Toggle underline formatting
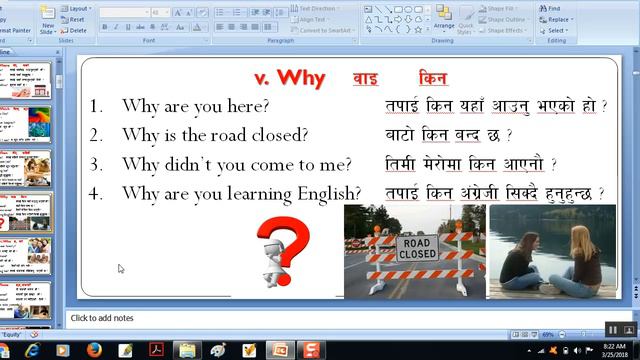This screenshot has height=360, width=640. click(128, 27)
